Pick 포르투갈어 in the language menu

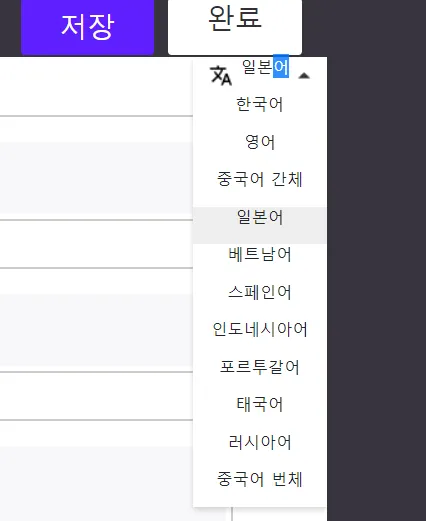[x=260, y=367]
